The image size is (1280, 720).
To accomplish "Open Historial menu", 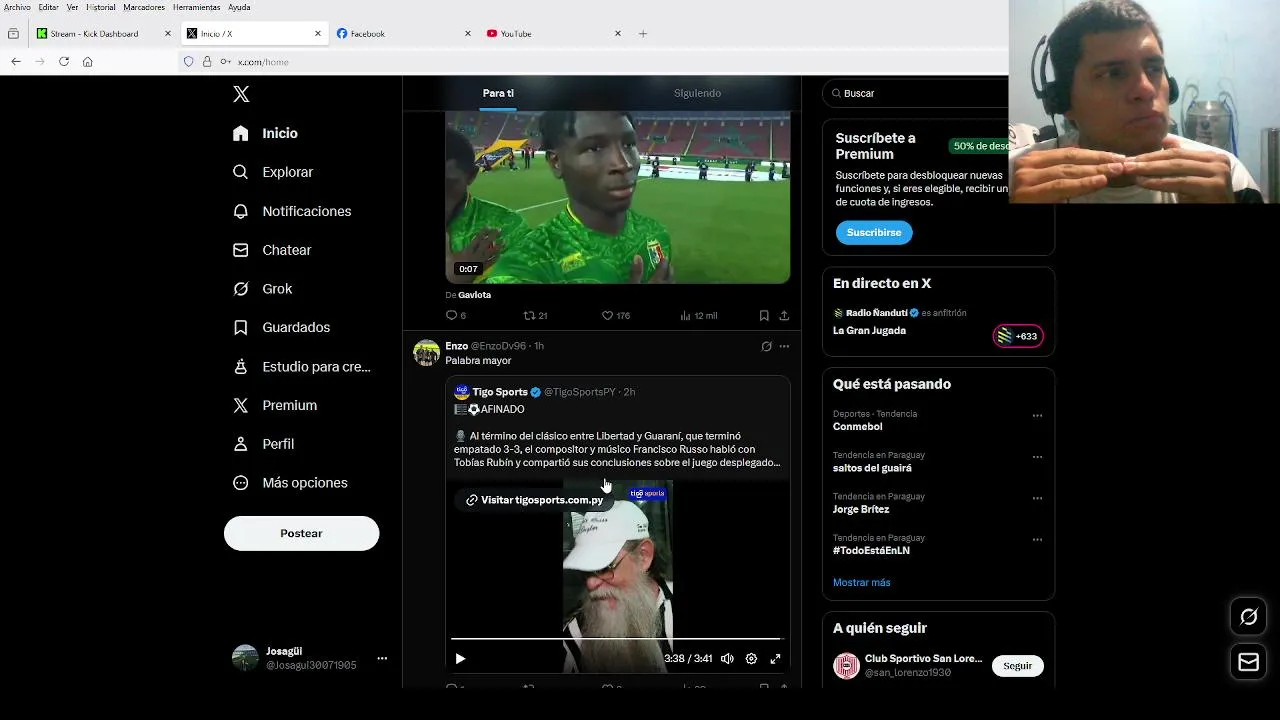I will tap(101, 7).
